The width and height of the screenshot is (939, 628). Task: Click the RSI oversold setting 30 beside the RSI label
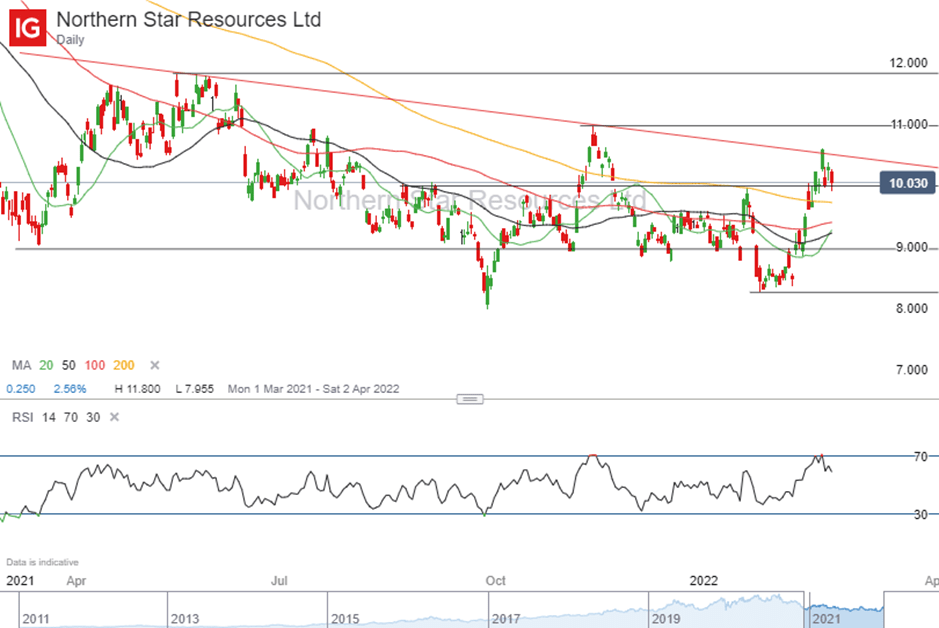coord(93,417)
